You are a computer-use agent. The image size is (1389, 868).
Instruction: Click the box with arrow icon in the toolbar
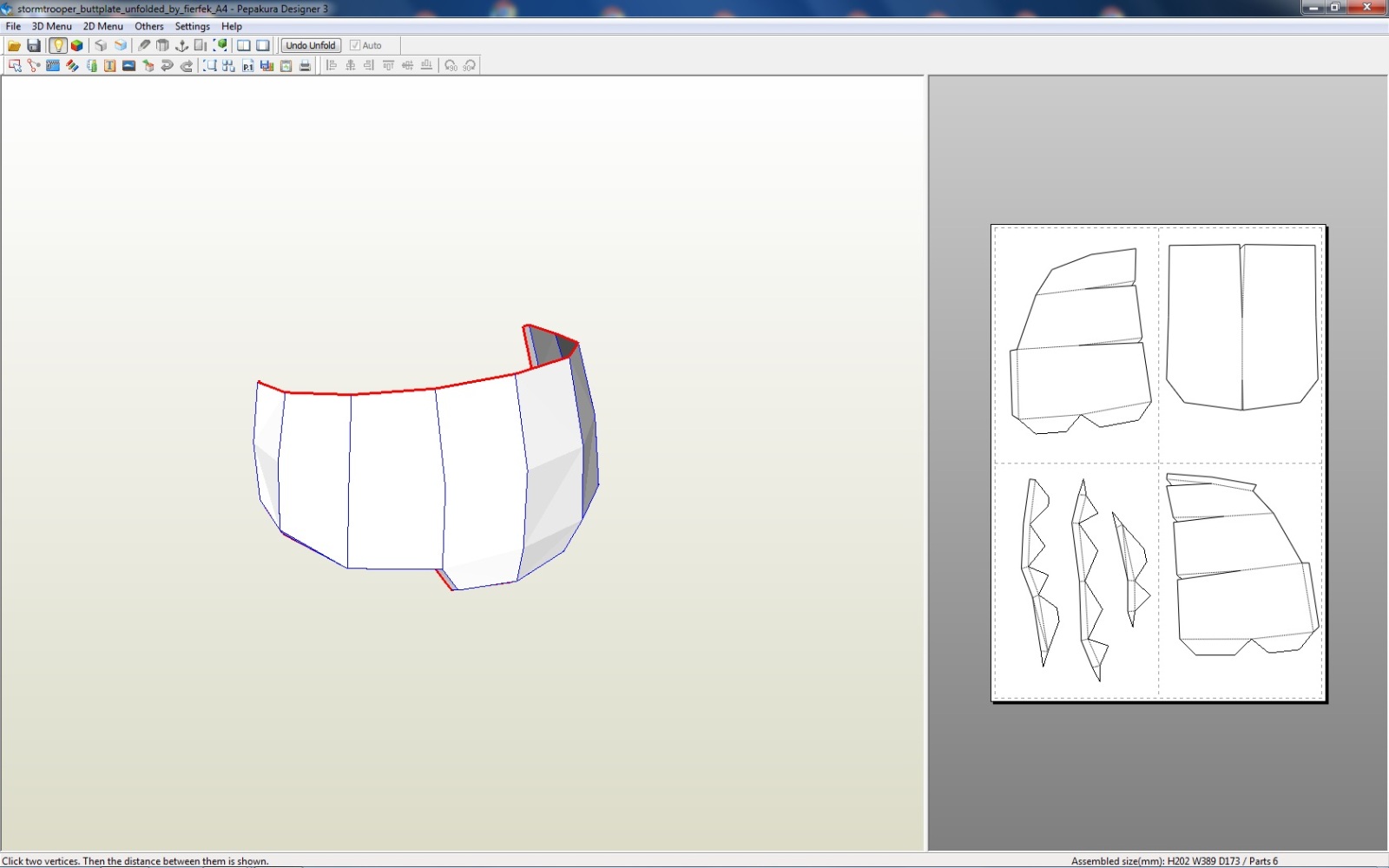tap(148, 65)
